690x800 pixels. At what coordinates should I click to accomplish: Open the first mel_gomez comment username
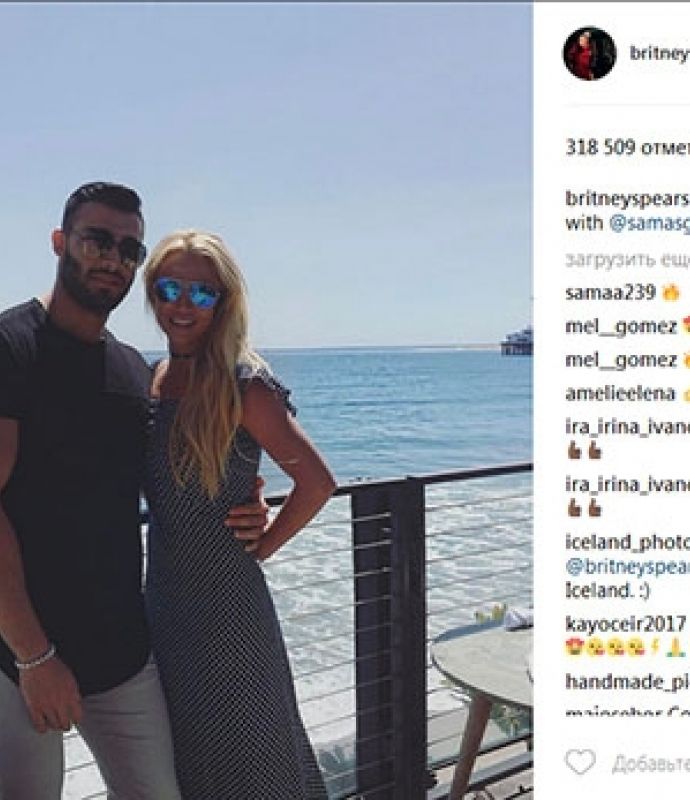tap(621, 327)
